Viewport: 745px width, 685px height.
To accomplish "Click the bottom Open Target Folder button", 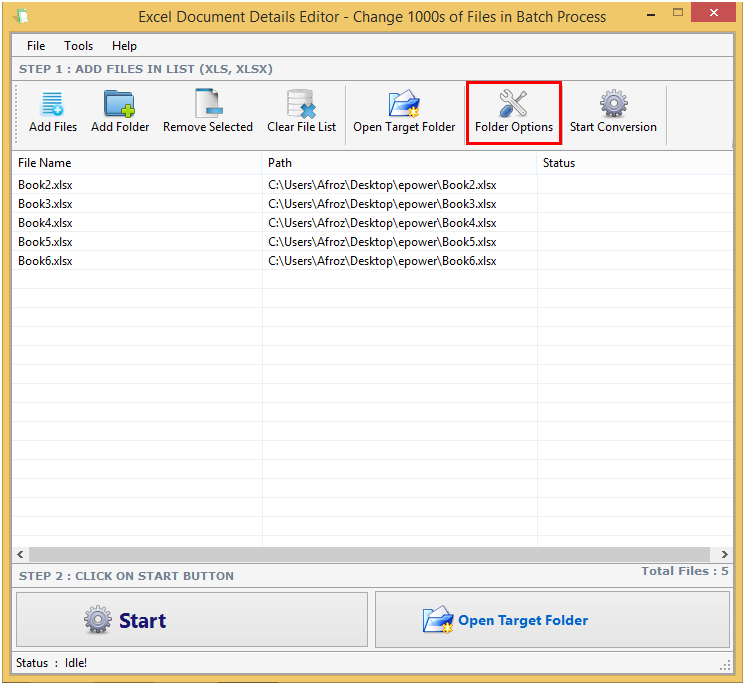I will tap(552, 619).
